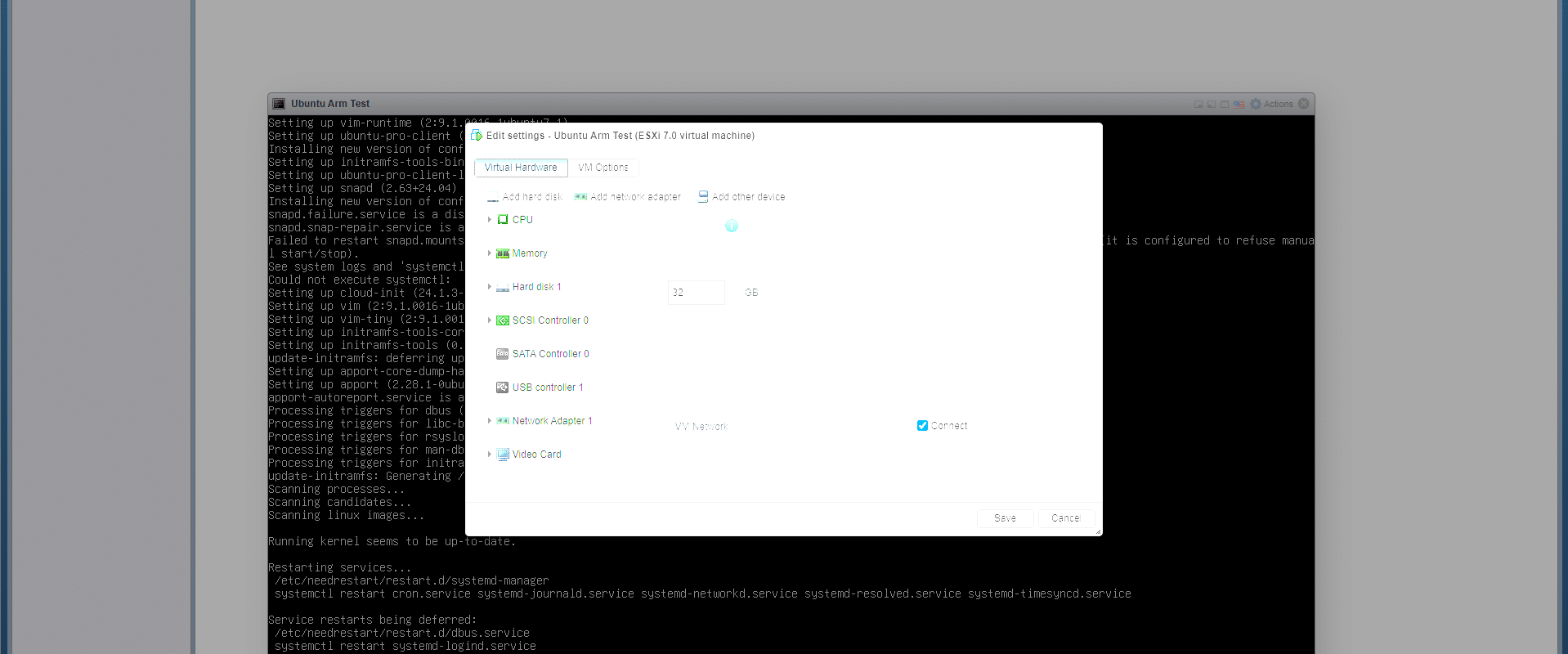The height and width of the screenshot is (654, 1568).
Task: Expand the Memory settings row
Action: (x=490, y=253)
